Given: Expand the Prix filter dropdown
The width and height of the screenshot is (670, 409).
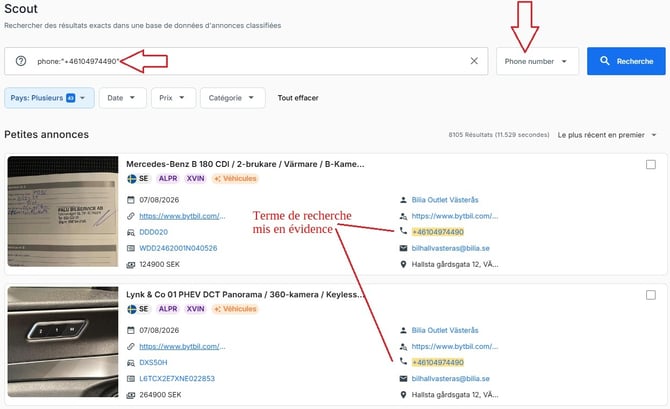Looking at the screenshot, I should pyautogui.click(x=173, y=98).
